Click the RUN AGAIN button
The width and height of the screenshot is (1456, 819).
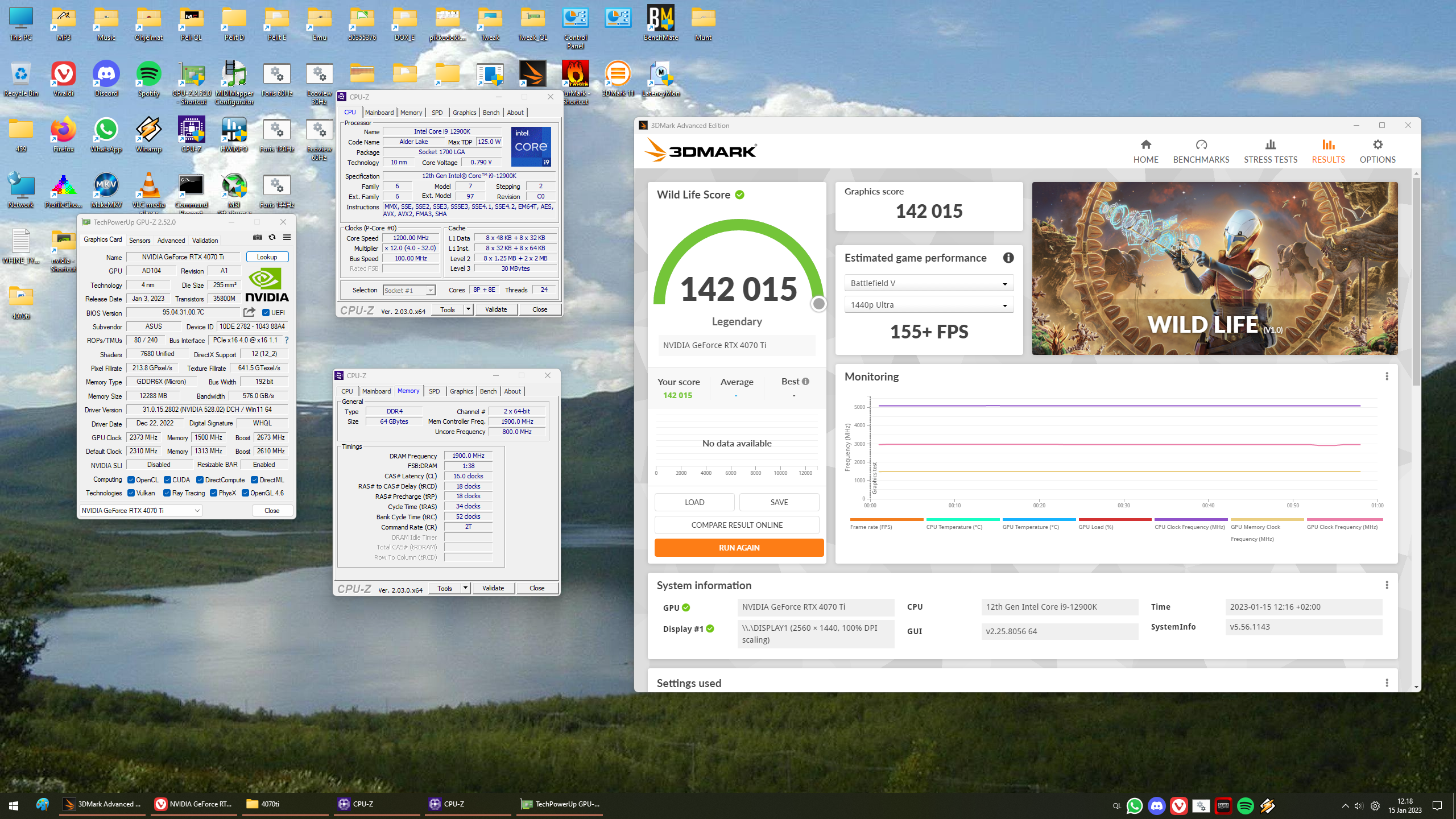tap(739, 548)
